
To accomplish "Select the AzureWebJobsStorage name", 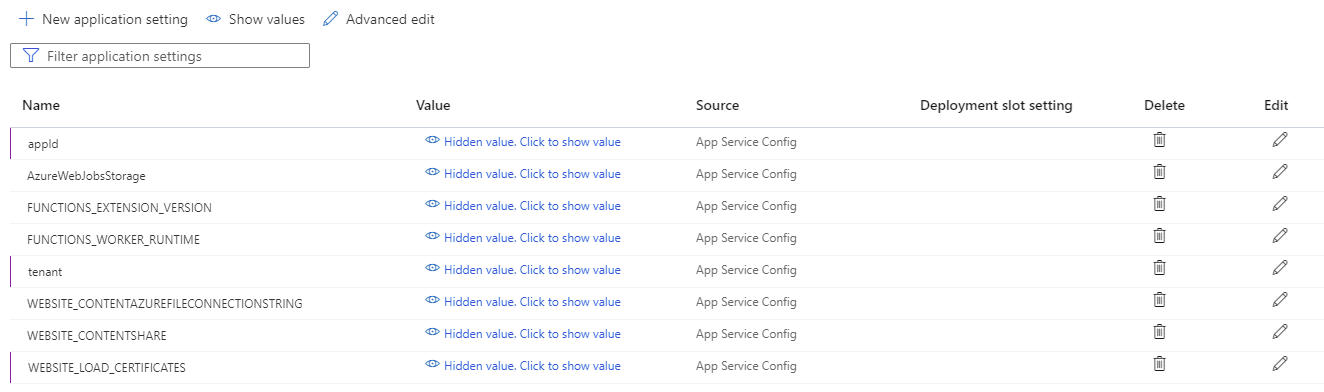I will (x=86, y=176).
